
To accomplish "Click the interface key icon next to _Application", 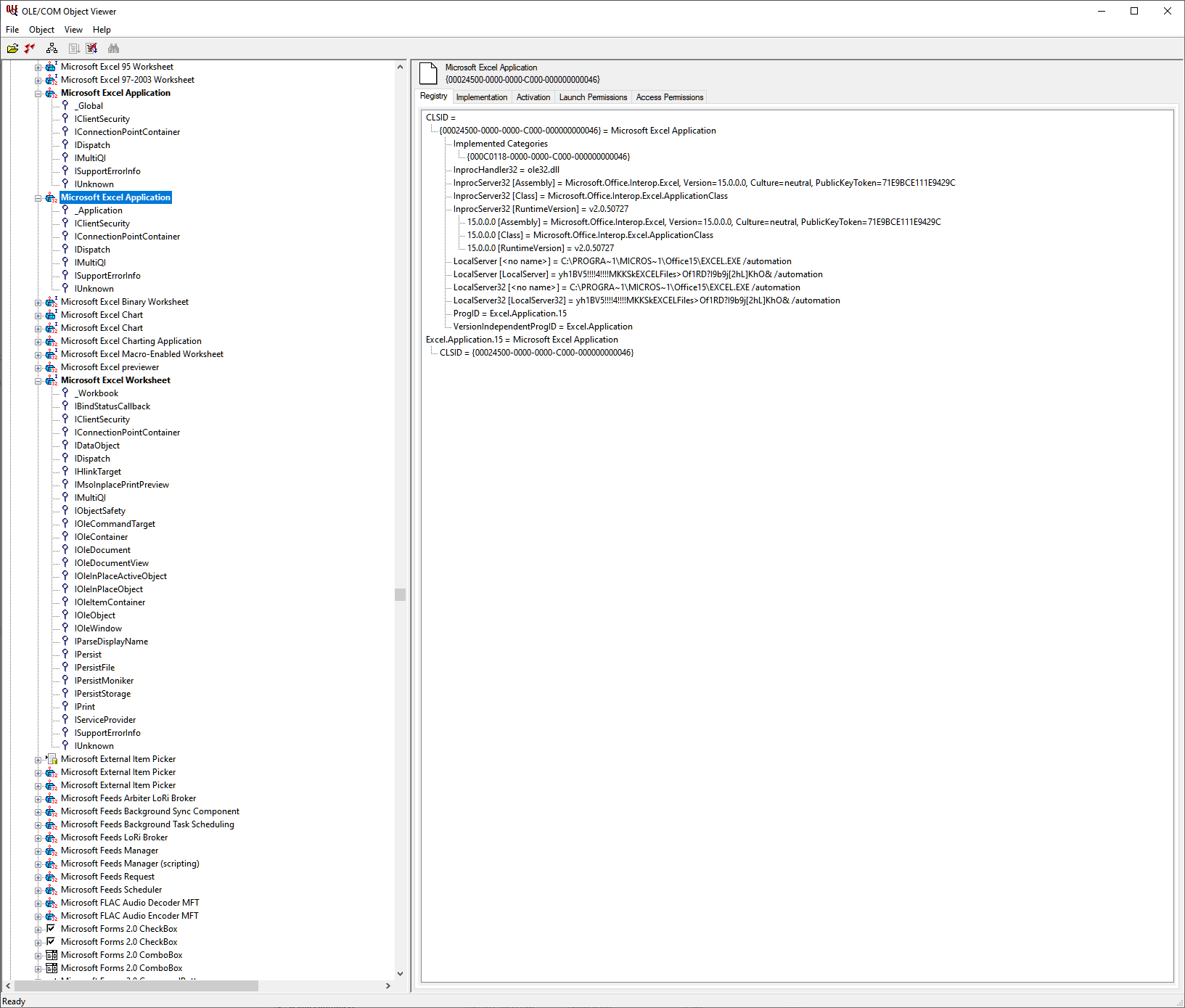I will tap(65, 210).
